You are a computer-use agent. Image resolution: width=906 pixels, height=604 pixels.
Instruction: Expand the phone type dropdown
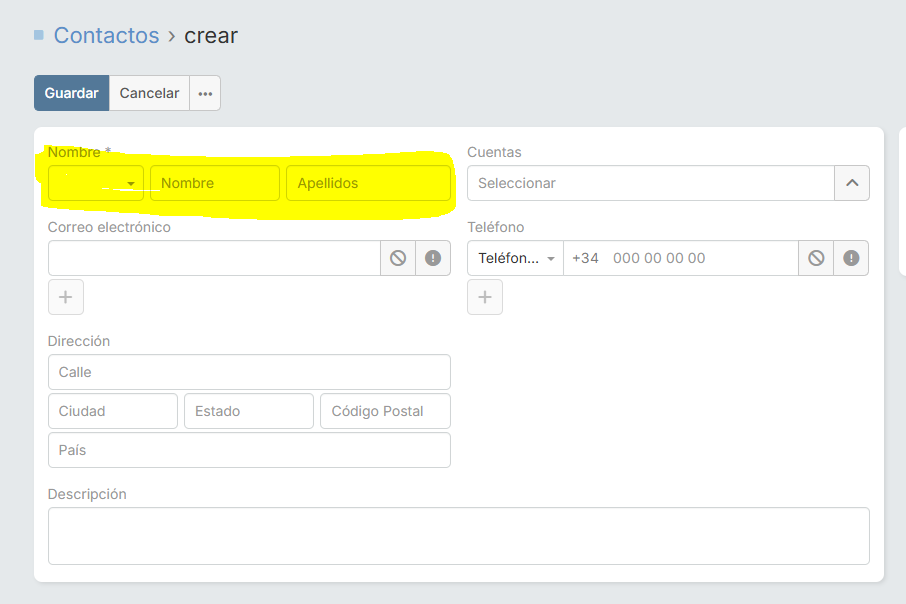pyautogui.click(x=515, y=258)
